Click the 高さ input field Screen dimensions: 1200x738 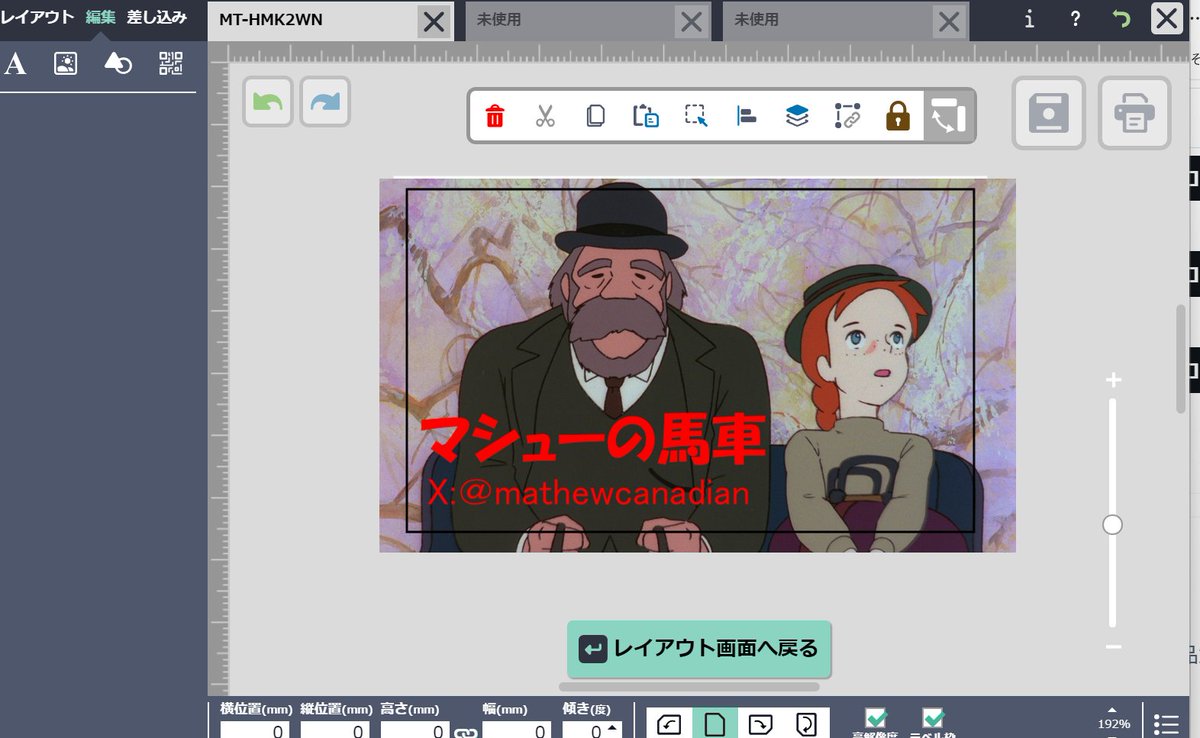[415, 731]
